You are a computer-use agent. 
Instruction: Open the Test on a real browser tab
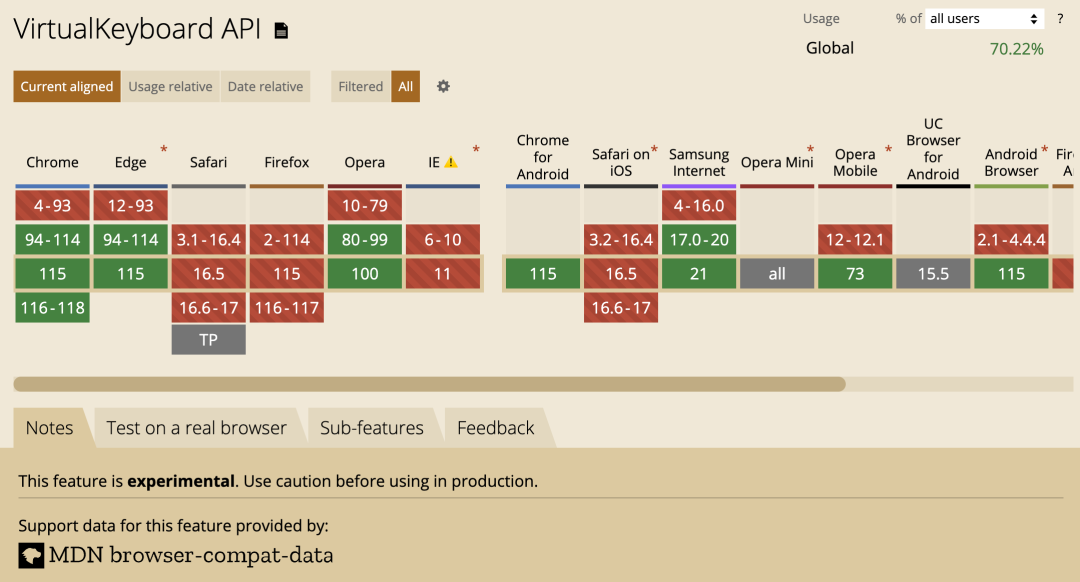point(196,428)
